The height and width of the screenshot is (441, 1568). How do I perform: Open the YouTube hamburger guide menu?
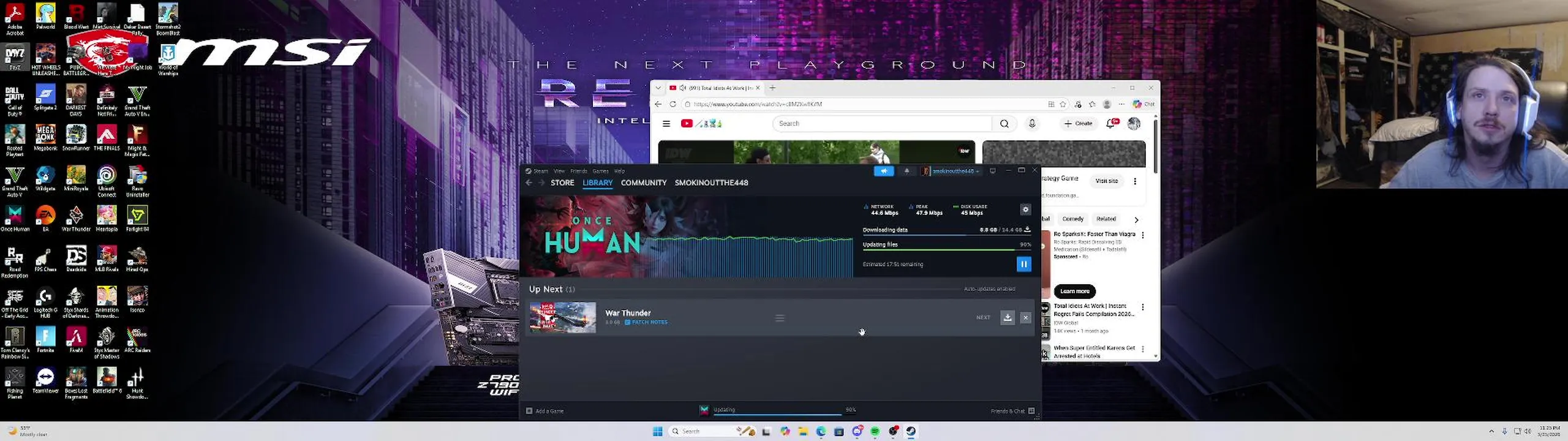pos(666,123)
